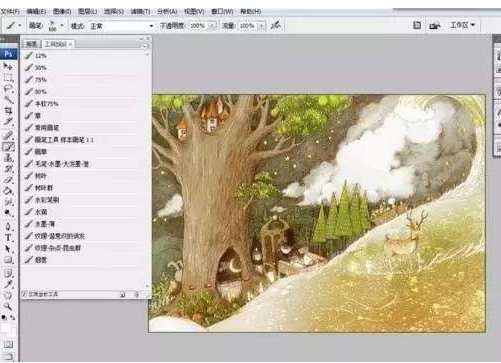The width and height of the screenshot is (501, 363).
Task: Open the 文件(F) menu
Action: 10,12
